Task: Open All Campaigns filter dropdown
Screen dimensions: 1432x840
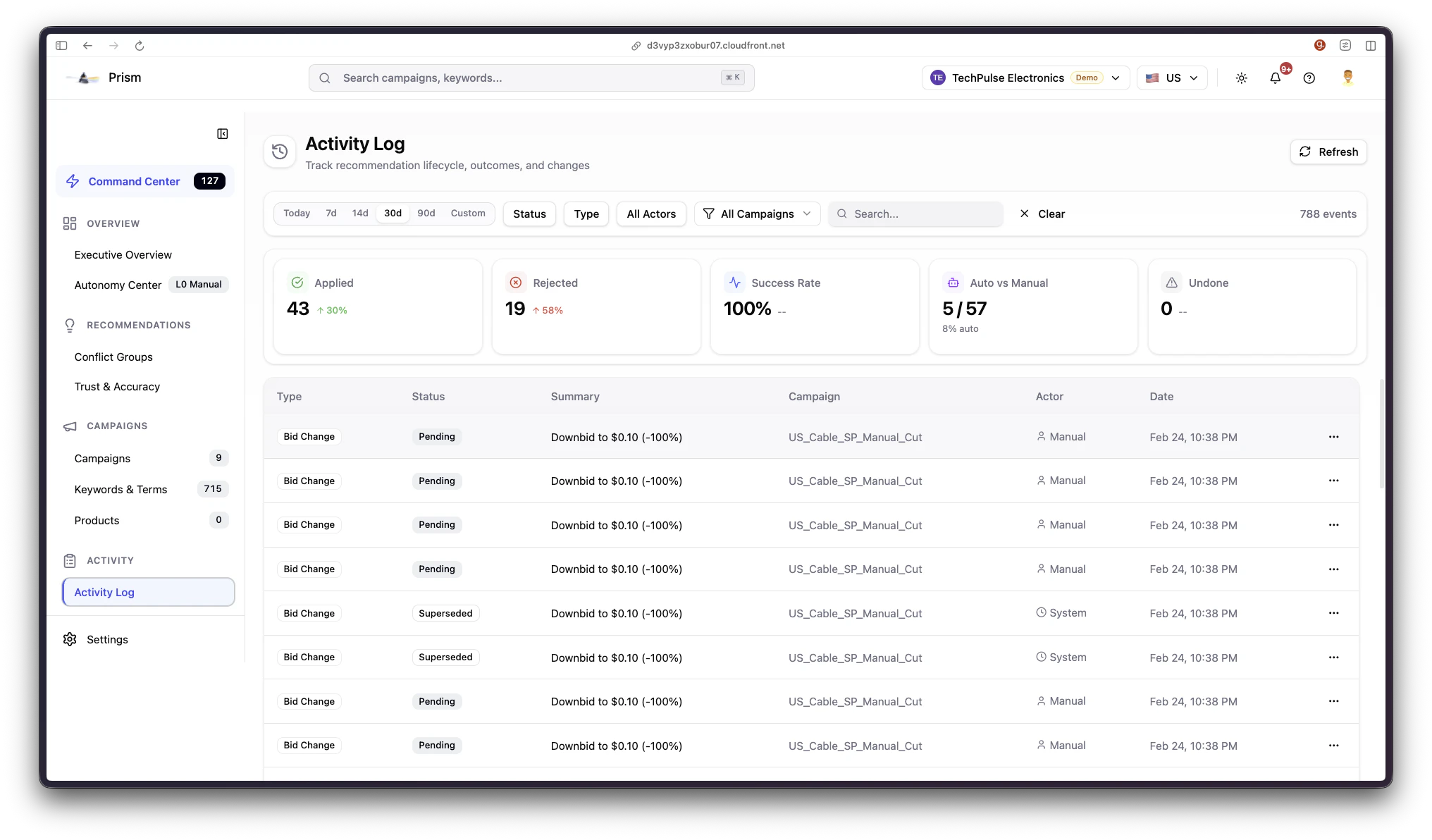Action: point(757,214)
